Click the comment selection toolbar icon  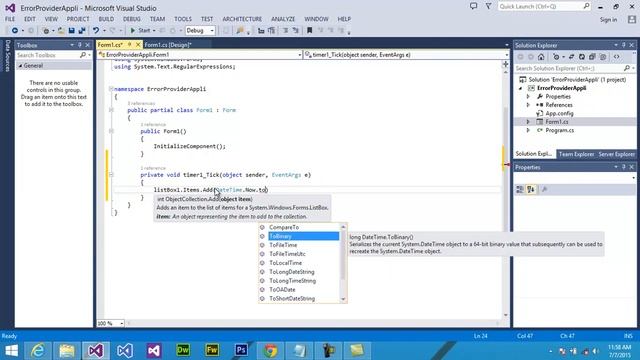(285, 31)
